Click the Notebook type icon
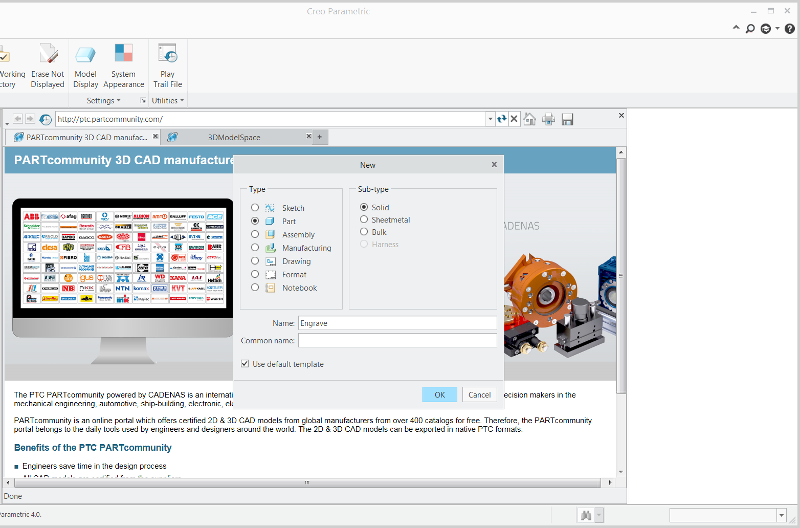The width and height of the screenshot is (800, 528). pyautogui.click(x=270, y=288)
